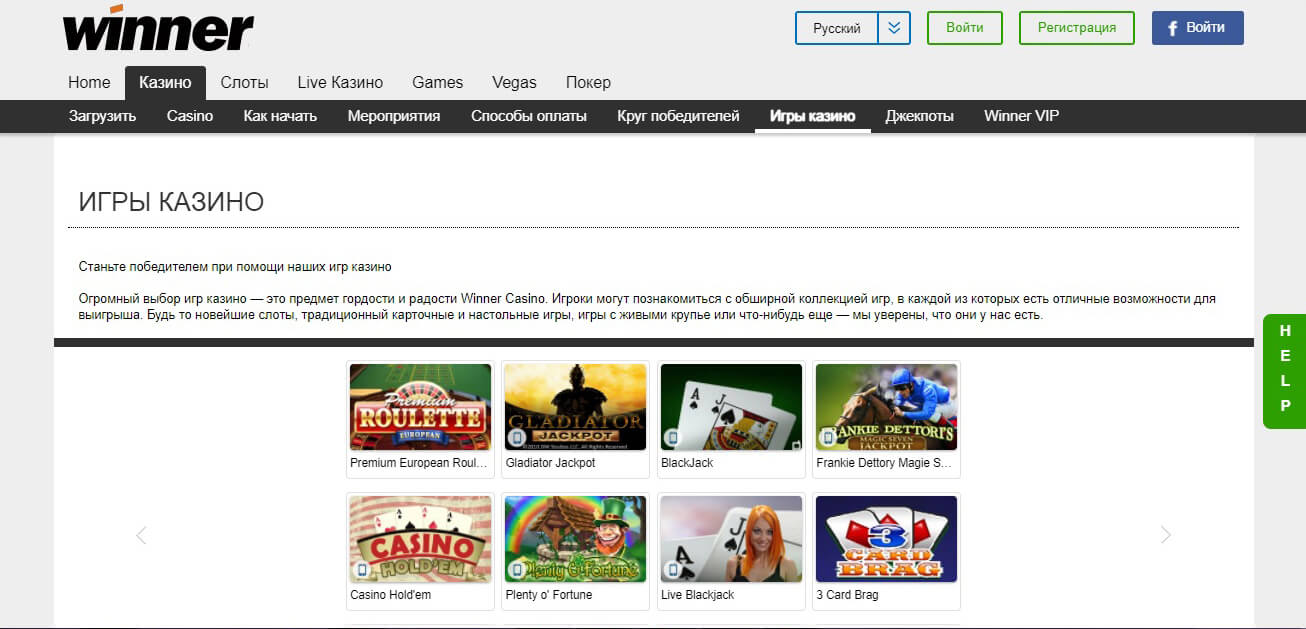Click the Войти login button
Screen dimensions: 1306x629
click(x=963, y=28)
